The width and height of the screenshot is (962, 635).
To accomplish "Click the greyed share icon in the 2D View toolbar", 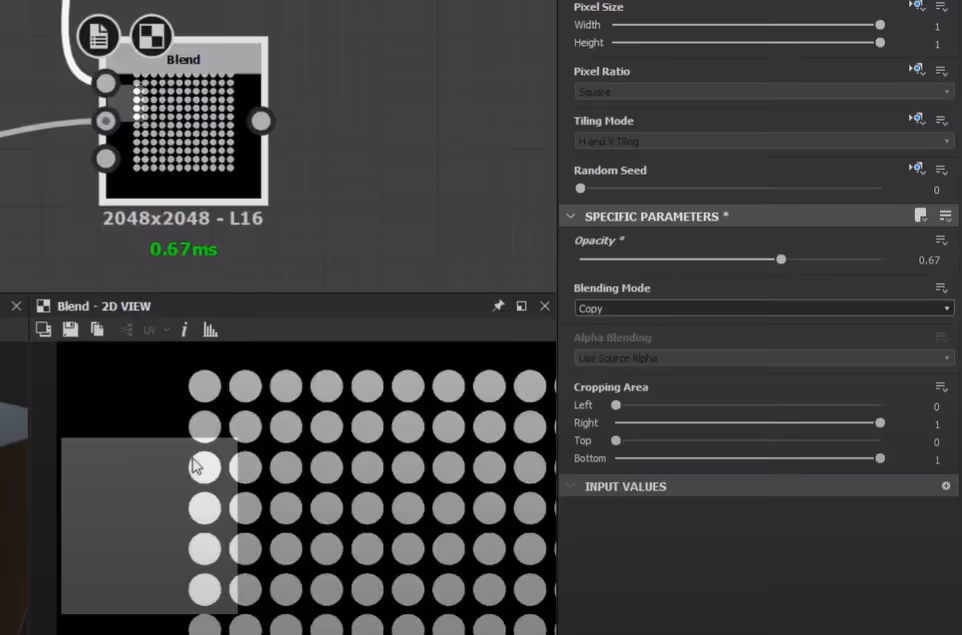I will 126,330.
